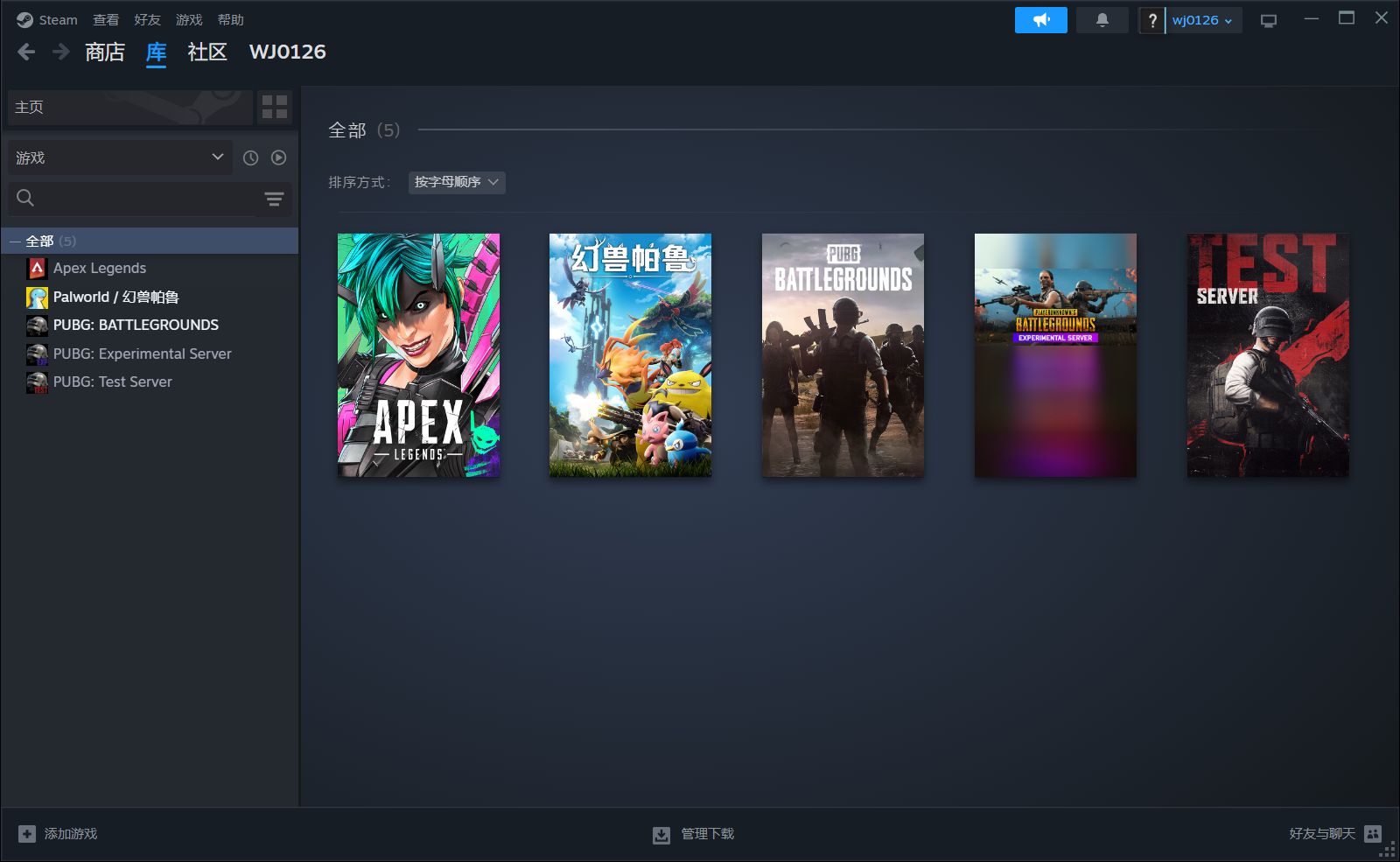
Task: Open the 按字母顺序 sort dropdown
Action: [x=457, y=182]
